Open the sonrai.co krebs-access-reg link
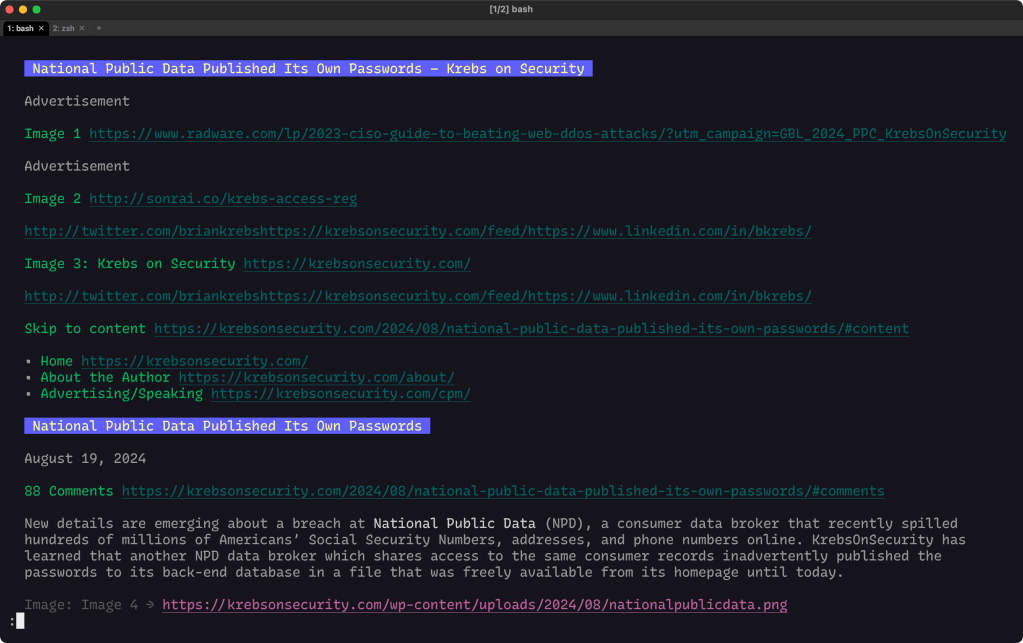 click(x=223, y=199)
